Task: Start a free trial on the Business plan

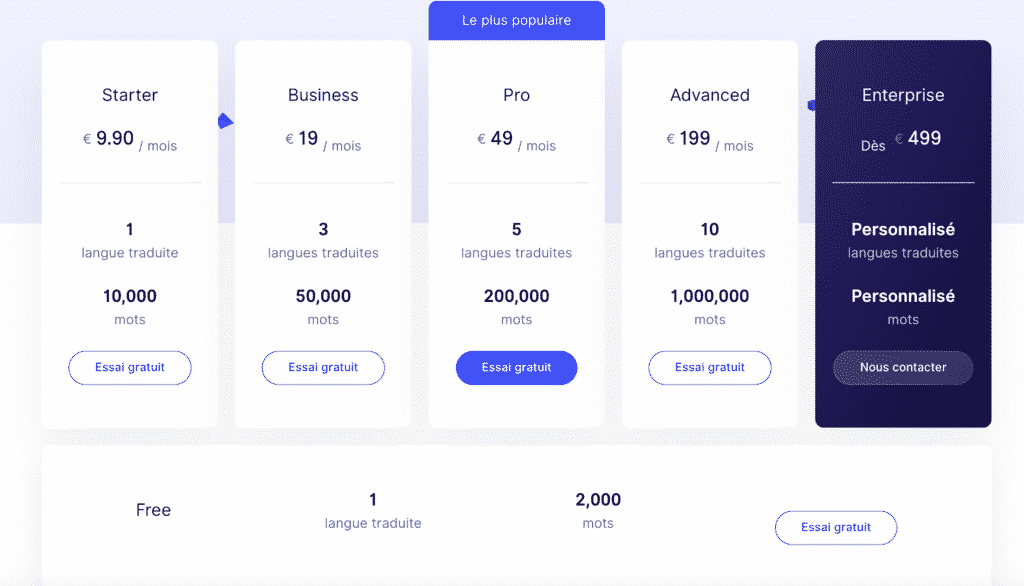Action: click(x=322, y=367)
